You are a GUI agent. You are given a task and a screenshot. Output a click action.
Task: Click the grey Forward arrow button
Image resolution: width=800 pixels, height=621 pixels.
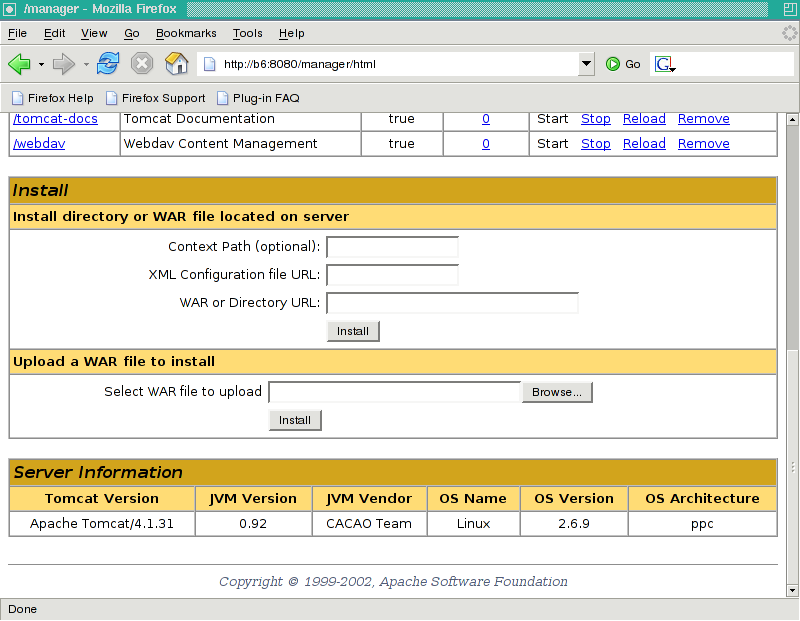pyautogui.click(x=64, y=64)
